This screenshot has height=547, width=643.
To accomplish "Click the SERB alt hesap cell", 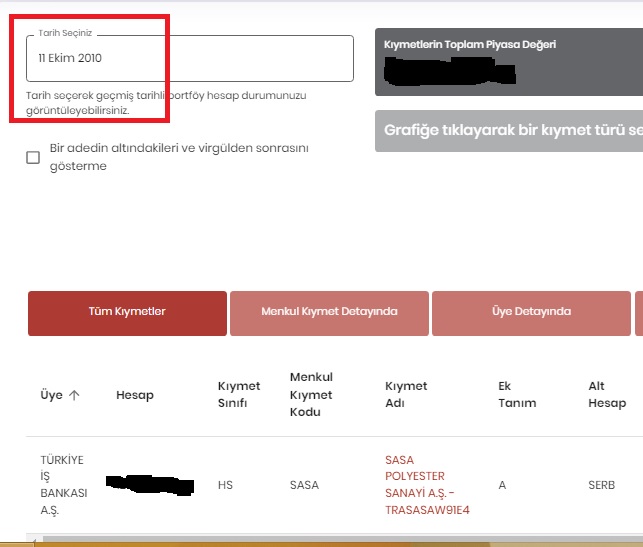I will click(602, 485).
